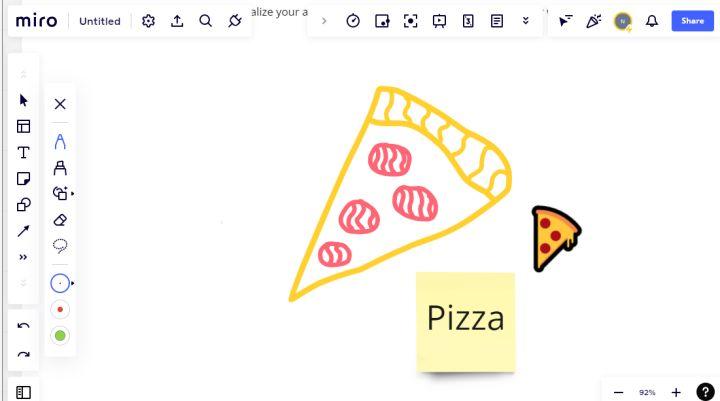Close the pen tools panel

60,104
